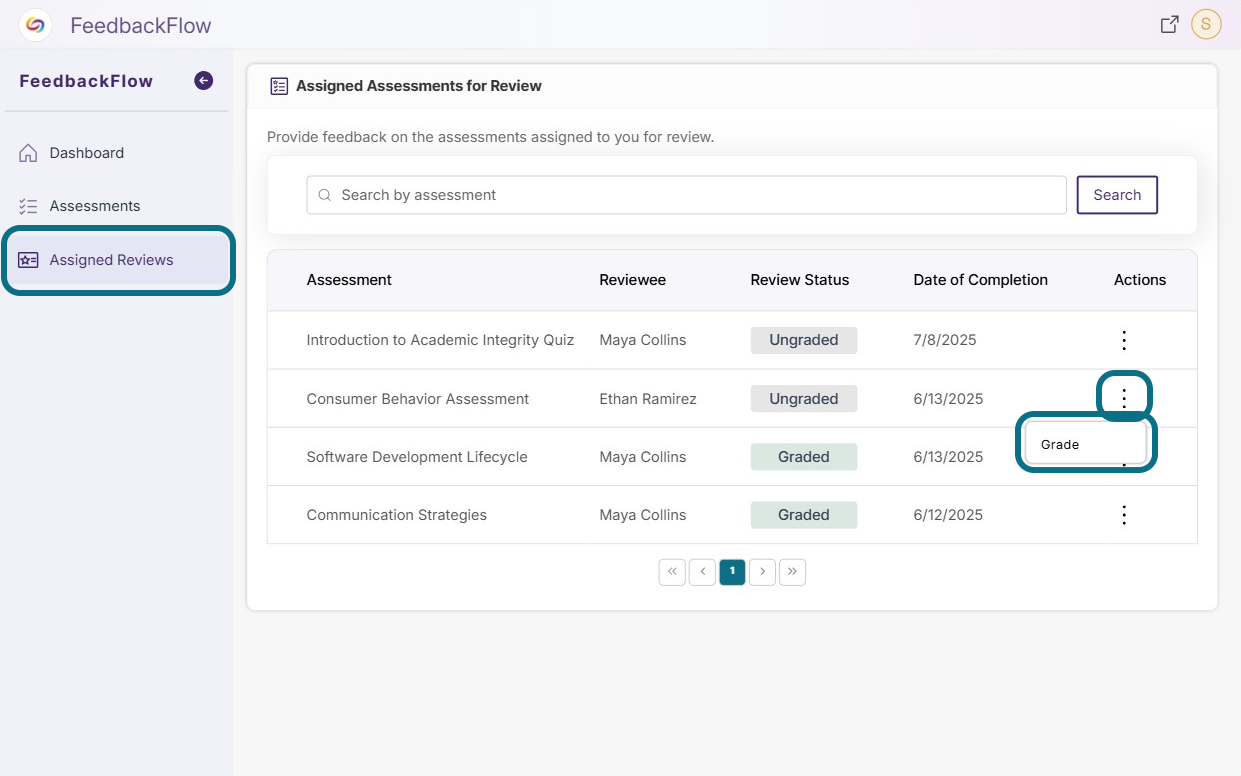Click Ungraded badge for Academic Integrity Quiz

804,340
